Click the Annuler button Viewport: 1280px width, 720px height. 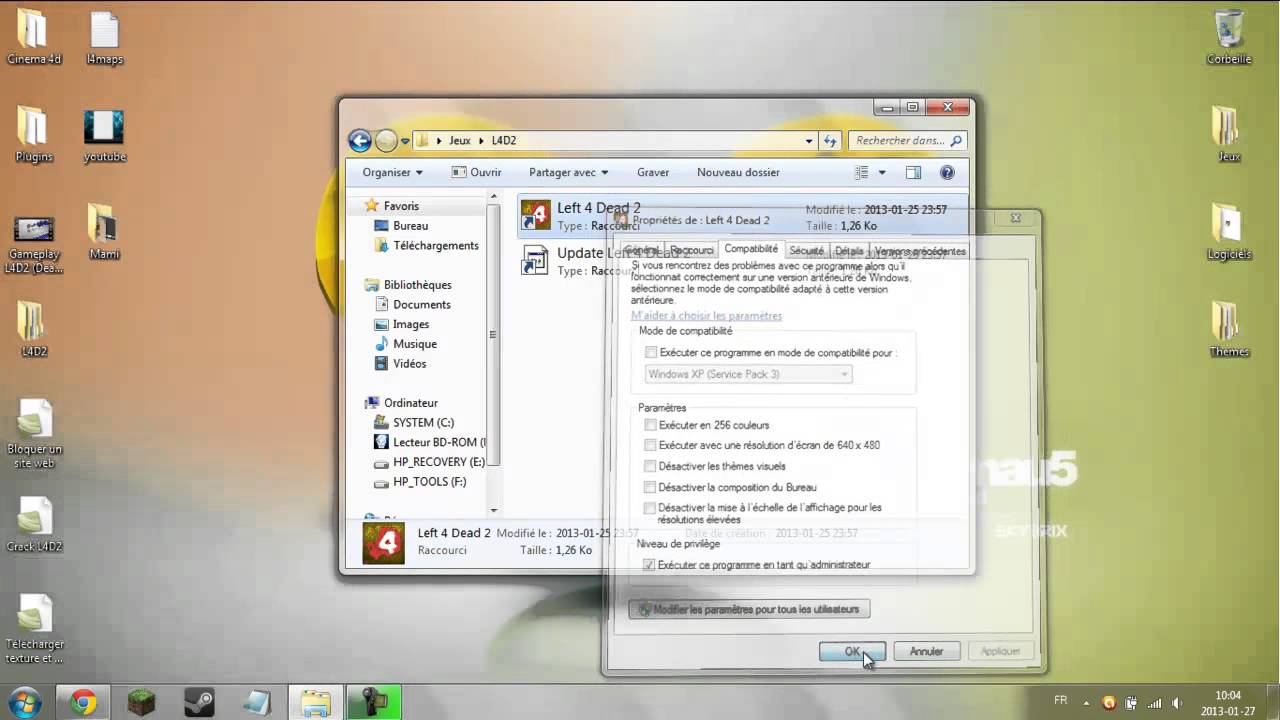point(926,651)
